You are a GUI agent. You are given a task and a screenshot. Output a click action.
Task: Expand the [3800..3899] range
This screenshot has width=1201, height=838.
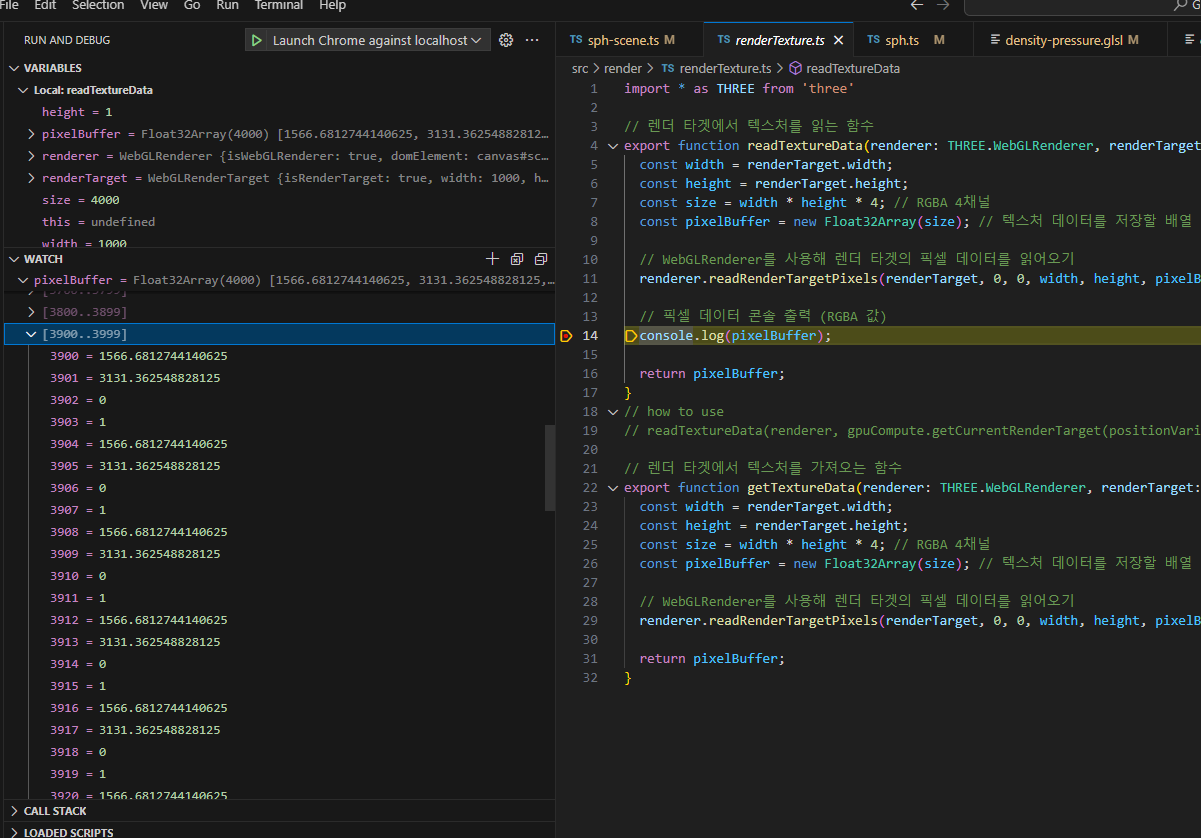click(32, 312)
